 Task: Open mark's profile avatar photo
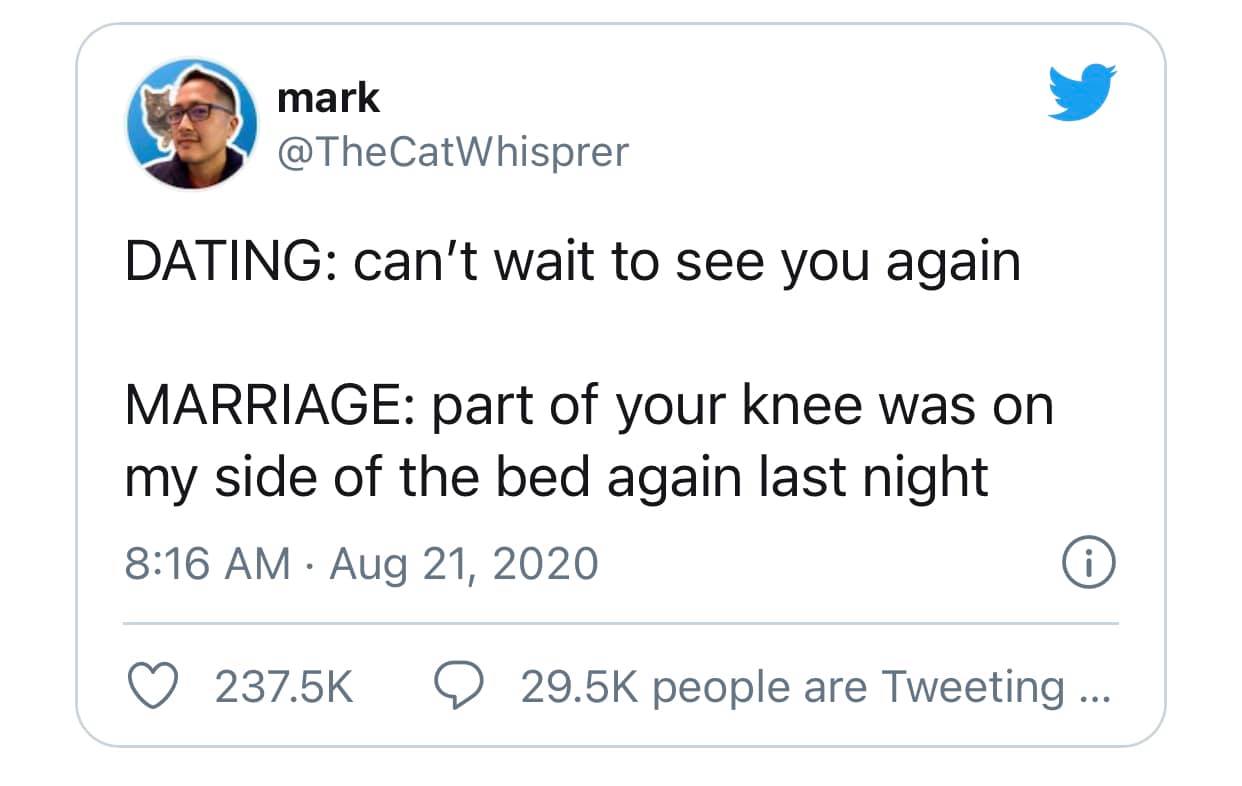[192, 124]
